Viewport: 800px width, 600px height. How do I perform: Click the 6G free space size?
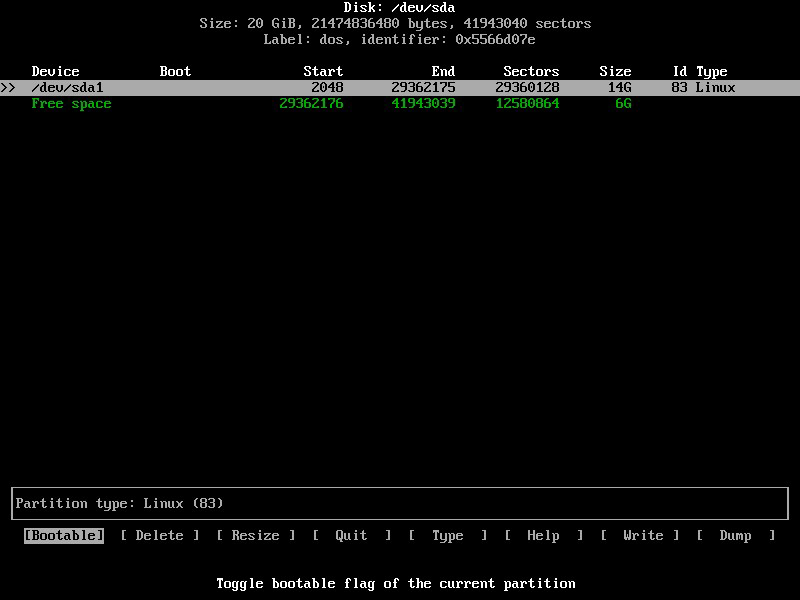pos(624,104)
